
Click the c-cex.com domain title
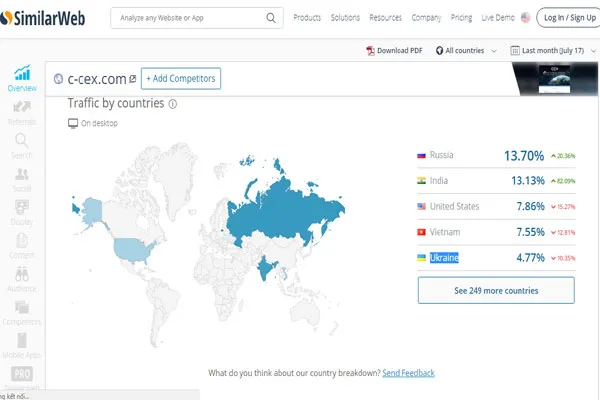tap(97, 79)
